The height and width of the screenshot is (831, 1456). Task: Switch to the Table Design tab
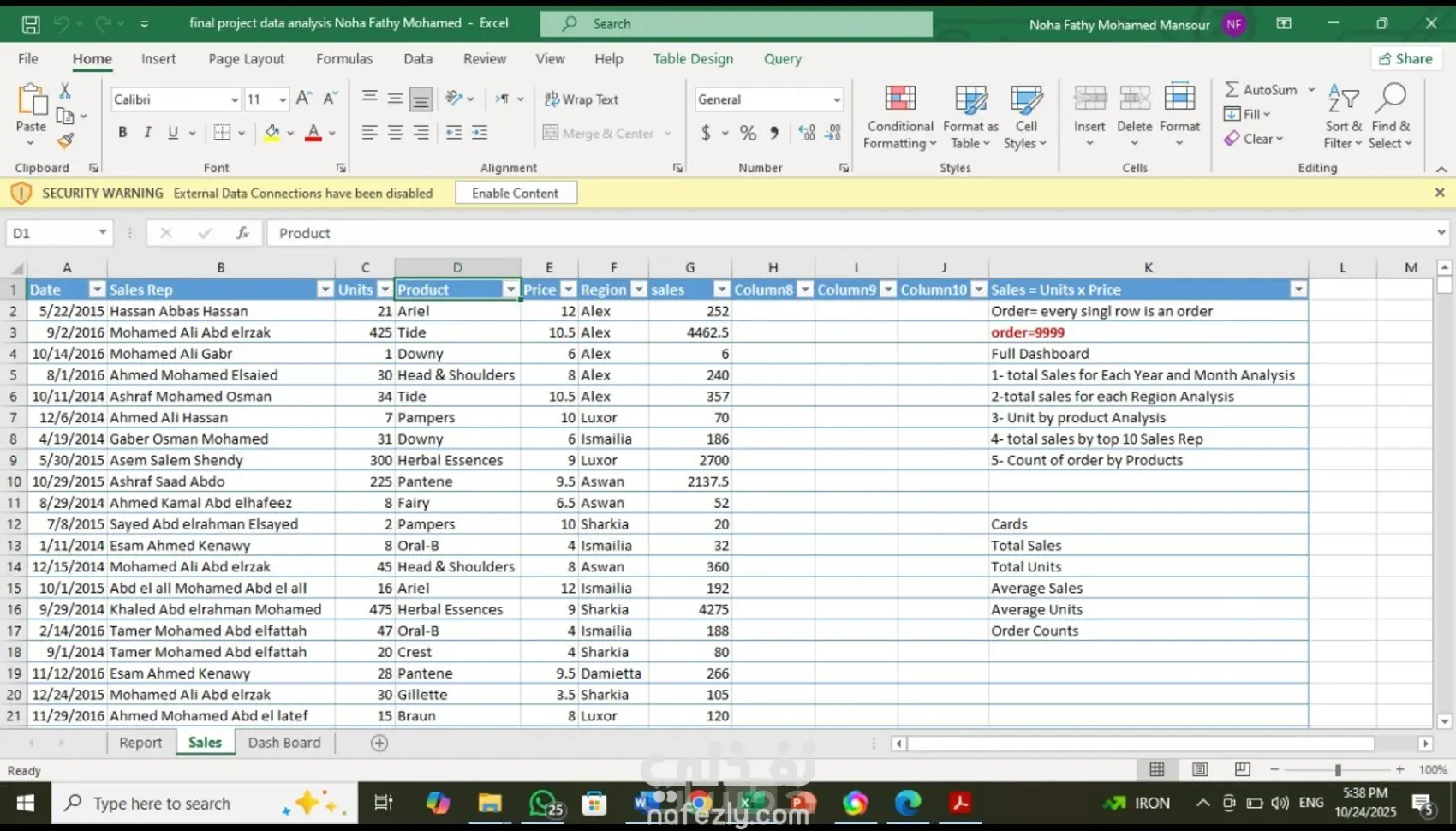693,59
